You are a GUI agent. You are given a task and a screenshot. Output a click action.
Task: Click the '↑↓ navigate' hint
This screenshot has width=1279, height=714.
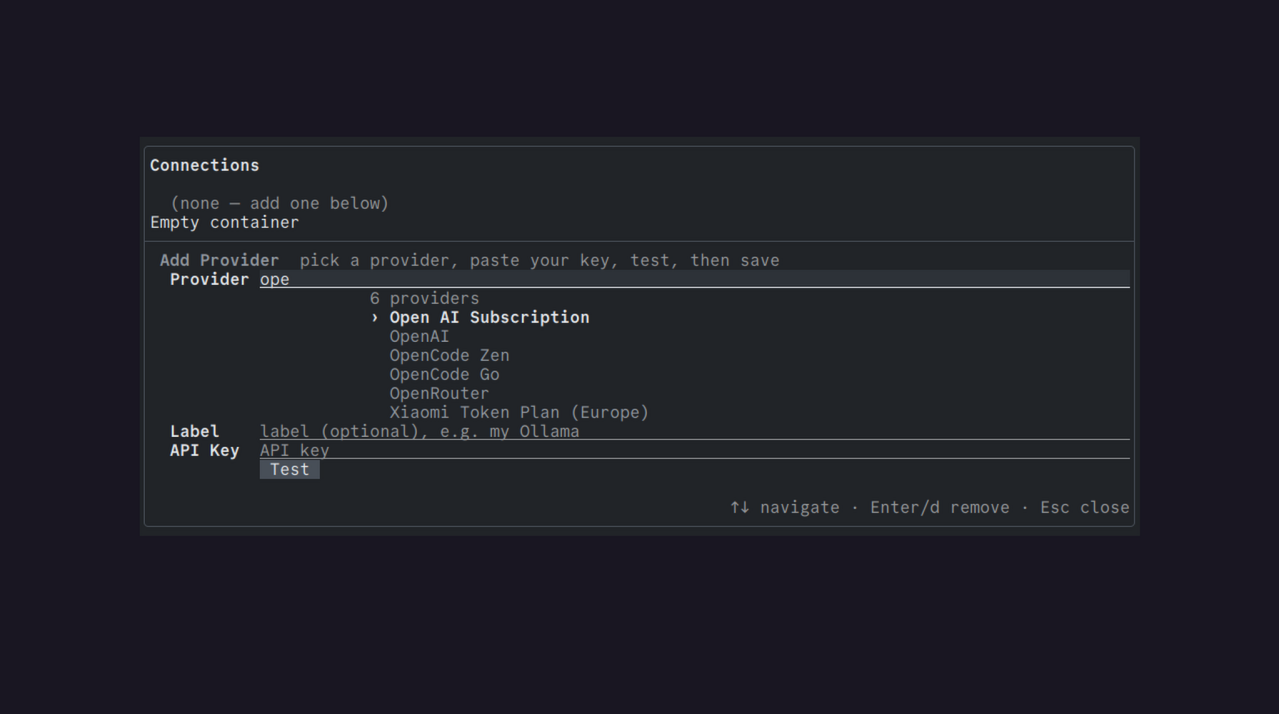pos(784,507)
